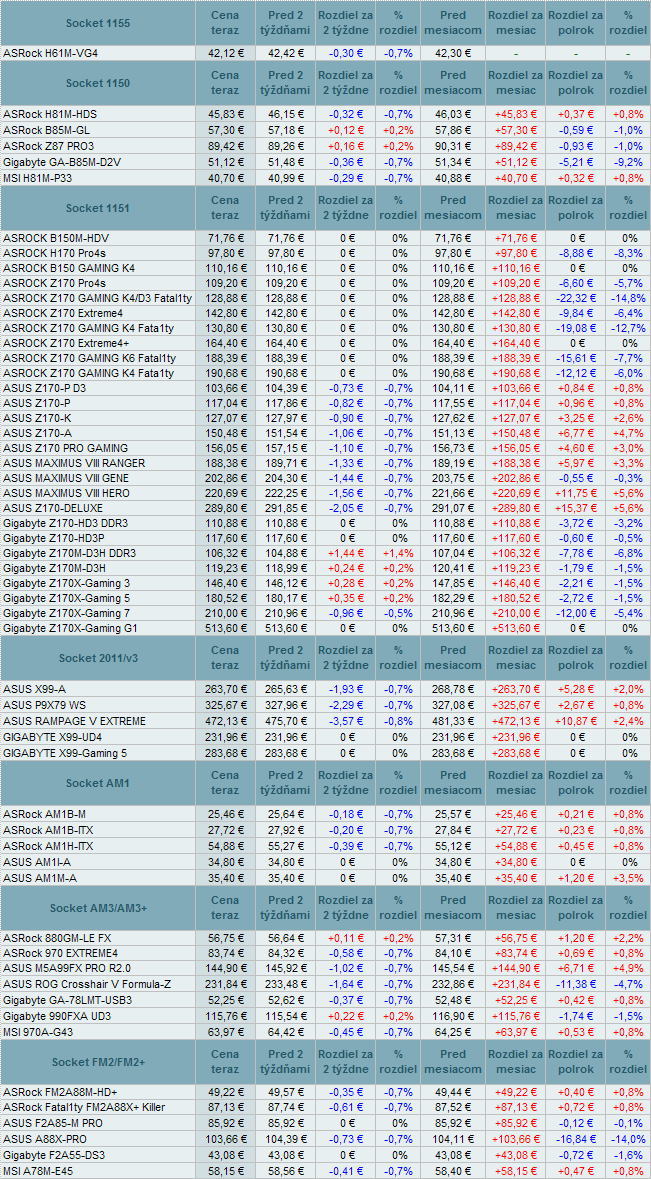Click the ASUS Z170 PRO GAMING name
Screen dimensions: 651x1179
click(x=65, y=447)
